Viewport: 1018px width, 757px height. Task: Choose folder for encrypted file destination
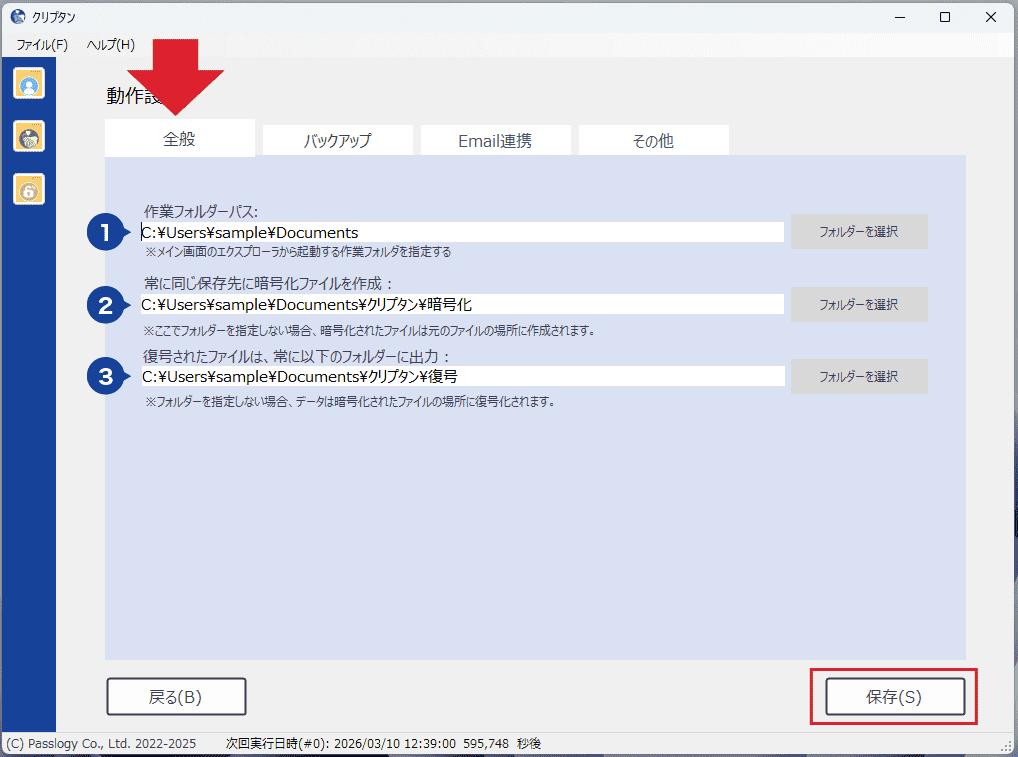[859, 304]
